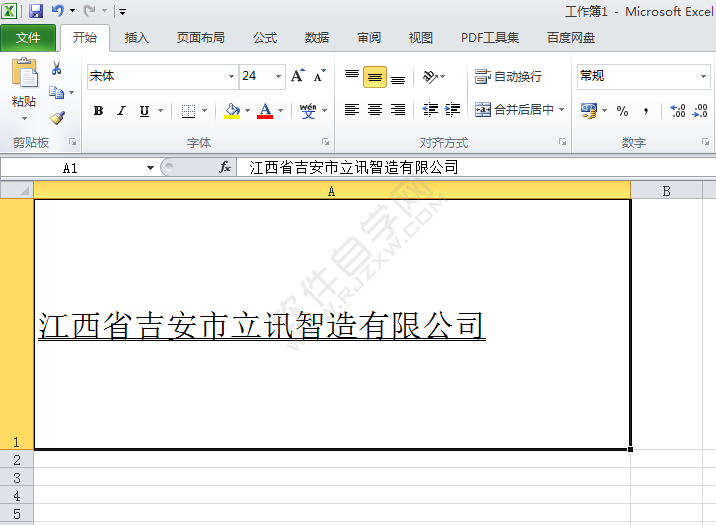
Task: Toggle center horizontal alignment
Action: 375,110
